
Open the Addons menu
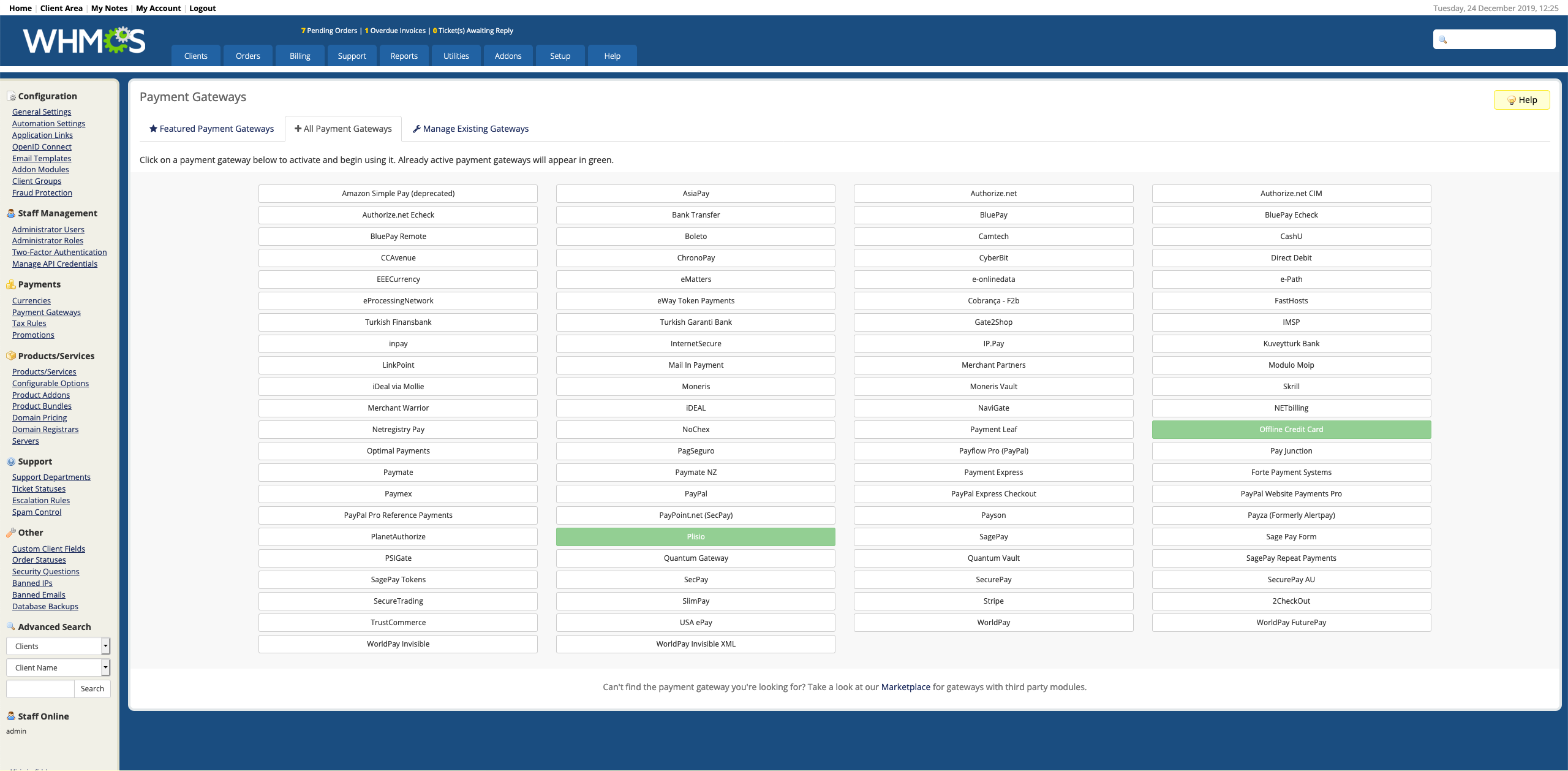pyautogui.click(x=508, y=56)
